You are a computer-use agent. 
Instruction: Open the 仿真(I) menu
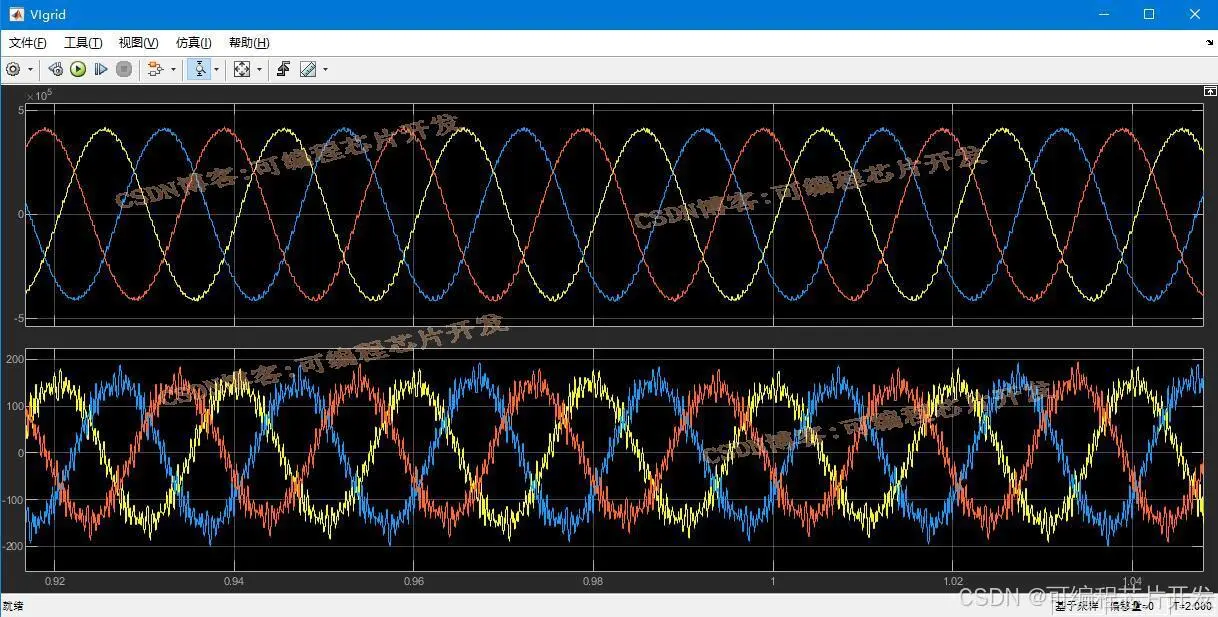[x=194, y=43]
